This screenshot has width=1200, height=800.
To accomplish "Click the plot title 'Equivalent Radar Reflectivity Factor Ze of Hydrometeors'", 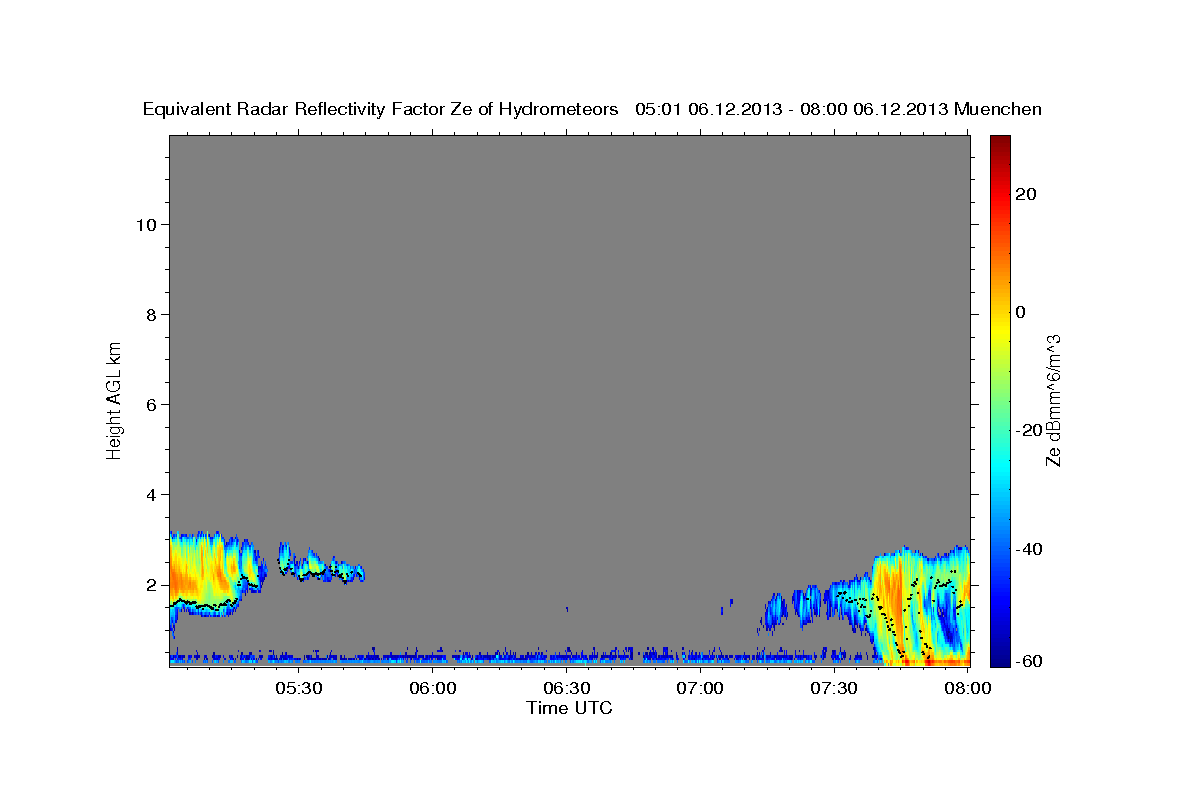I will pyautogui.click(x=381, y=109).
